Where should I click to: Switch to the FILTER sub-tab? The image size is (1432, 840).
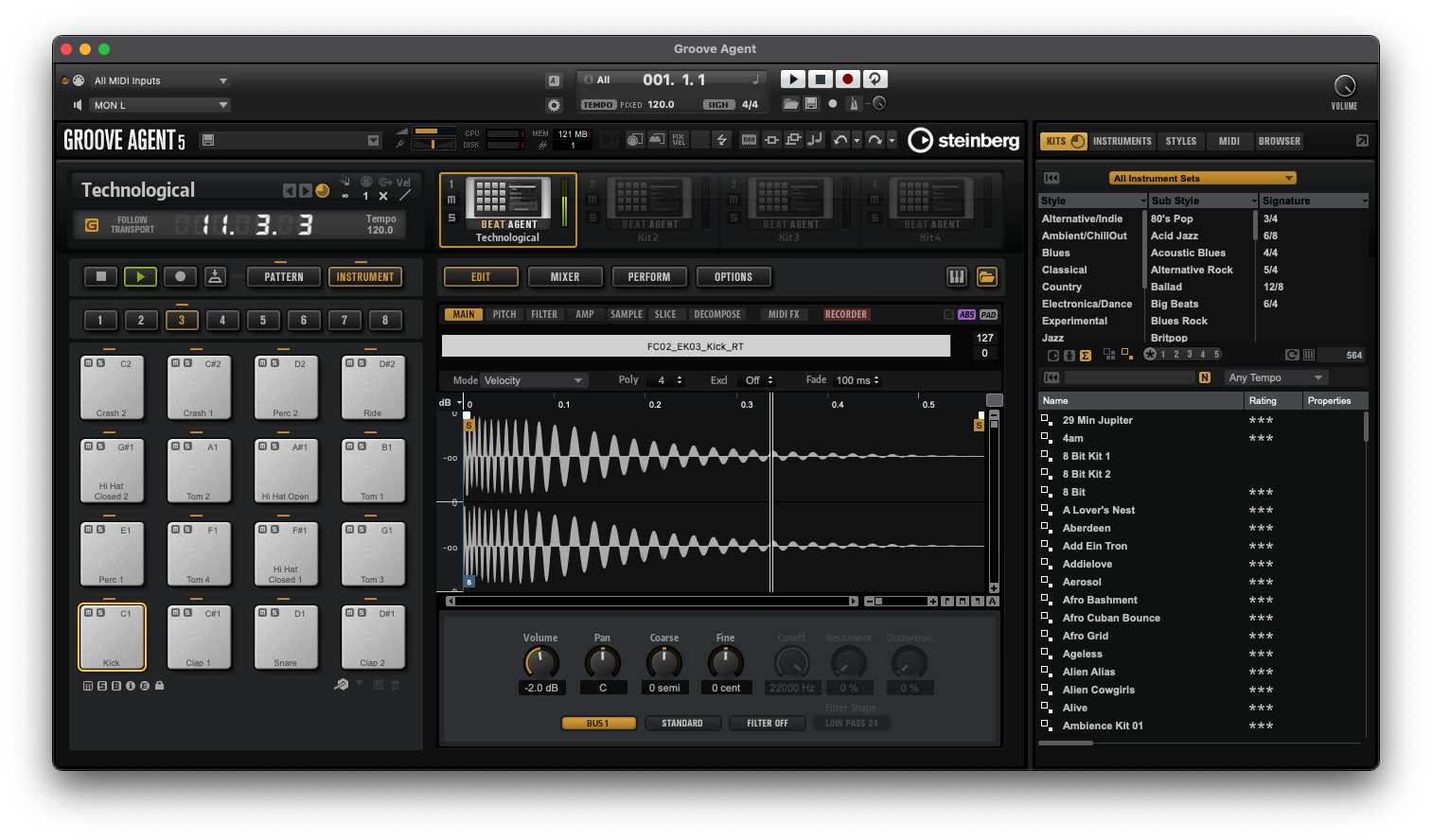[544, 314]
